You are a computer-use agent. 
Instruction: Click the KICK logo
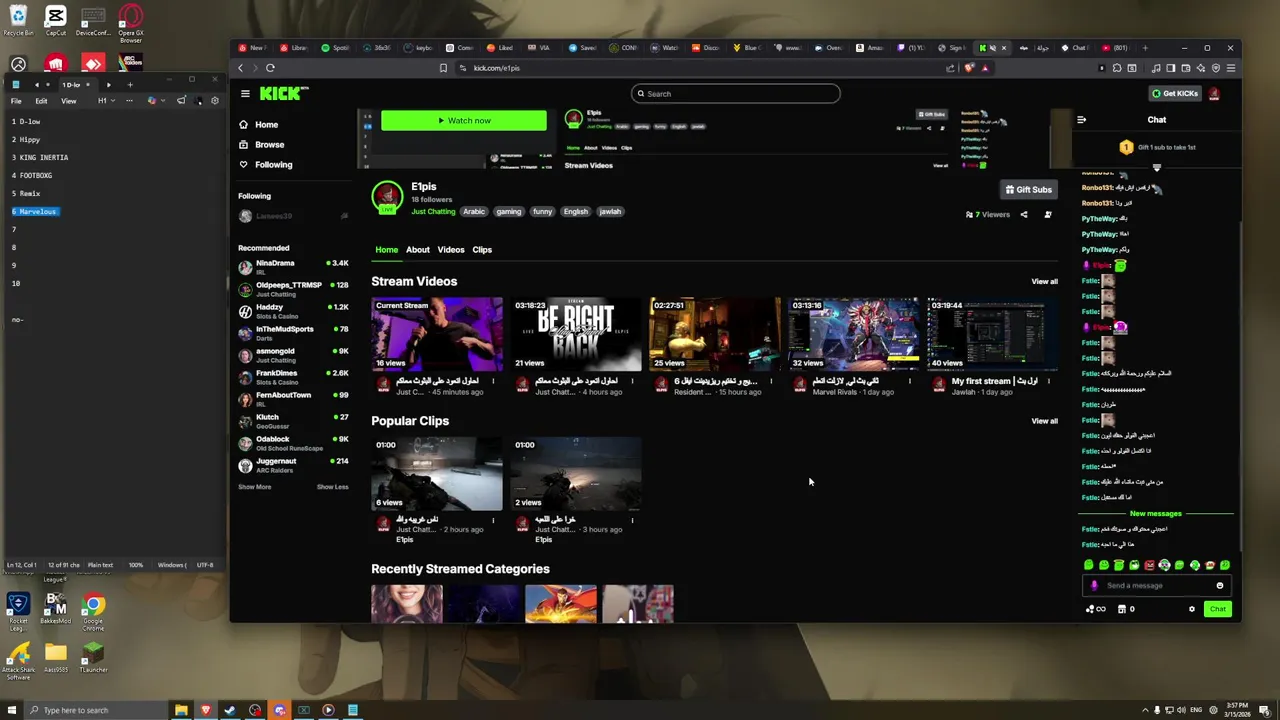(284, 93)
